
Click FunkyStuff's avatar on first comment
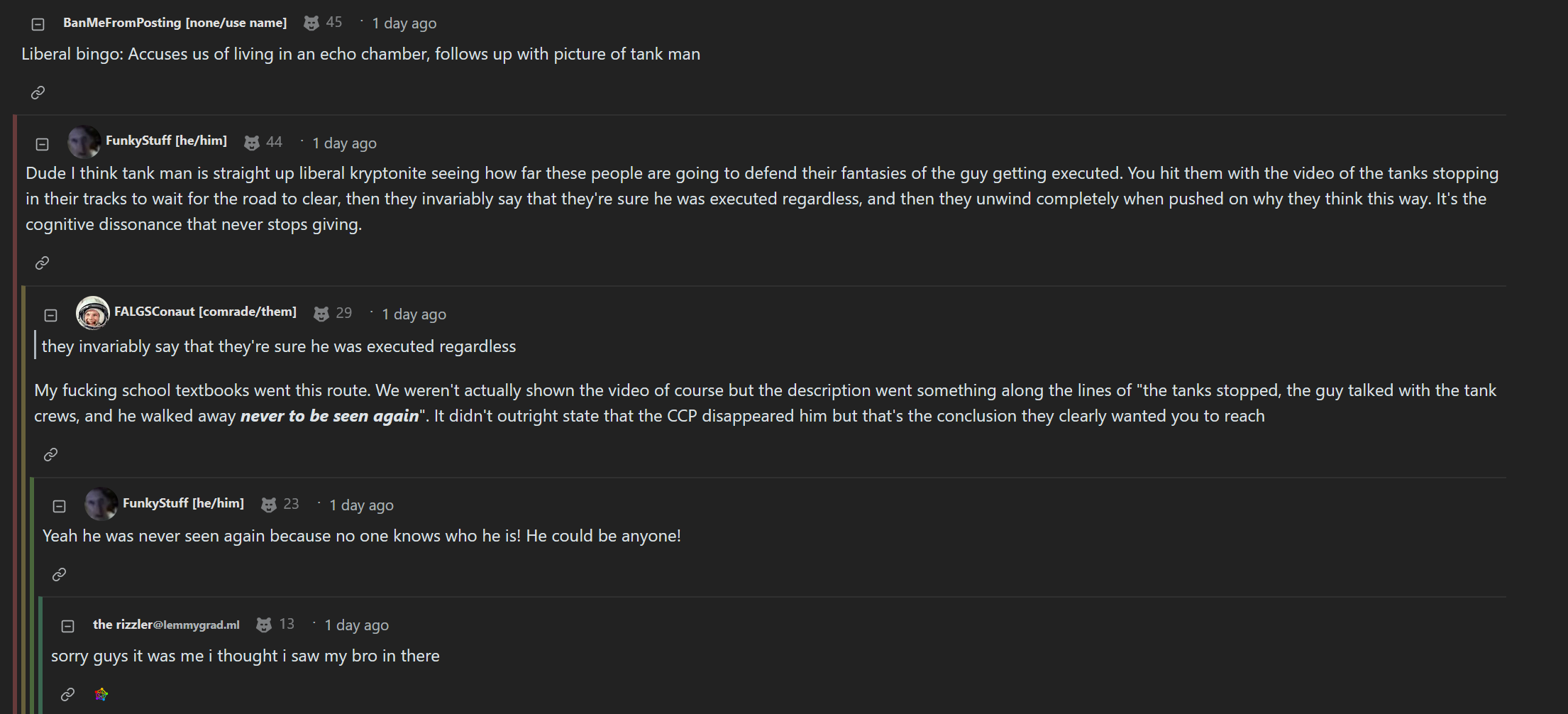click(84, 142)
